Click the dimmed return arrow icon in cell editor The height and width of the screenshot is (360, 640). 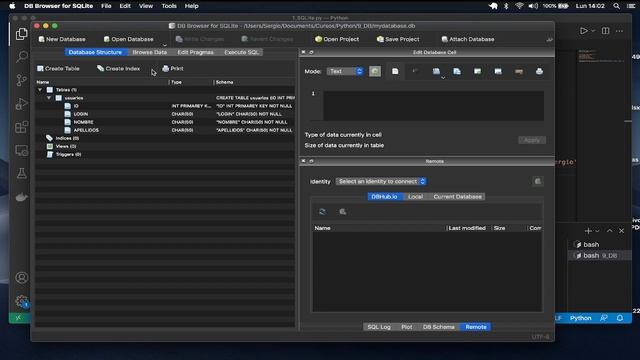(x=415, y=71)
